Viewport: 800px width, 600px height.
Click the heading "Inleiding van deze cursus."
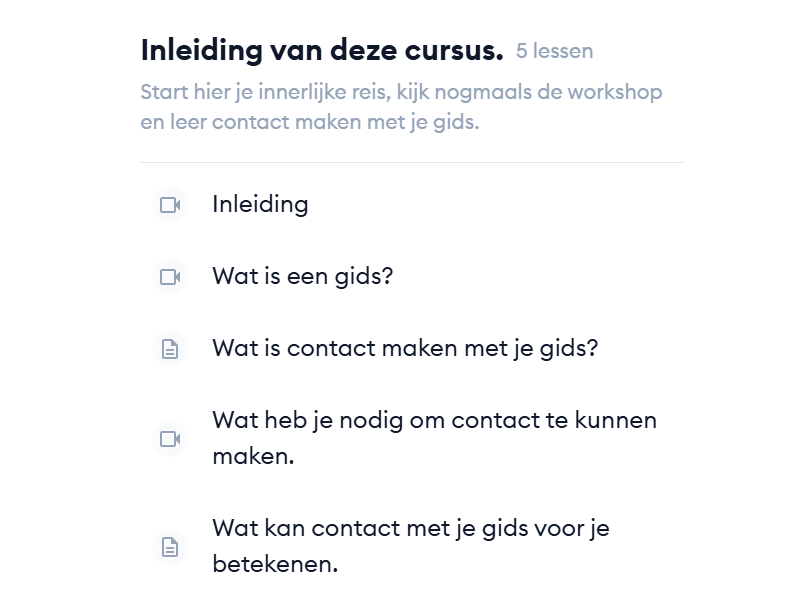[321, 49]
